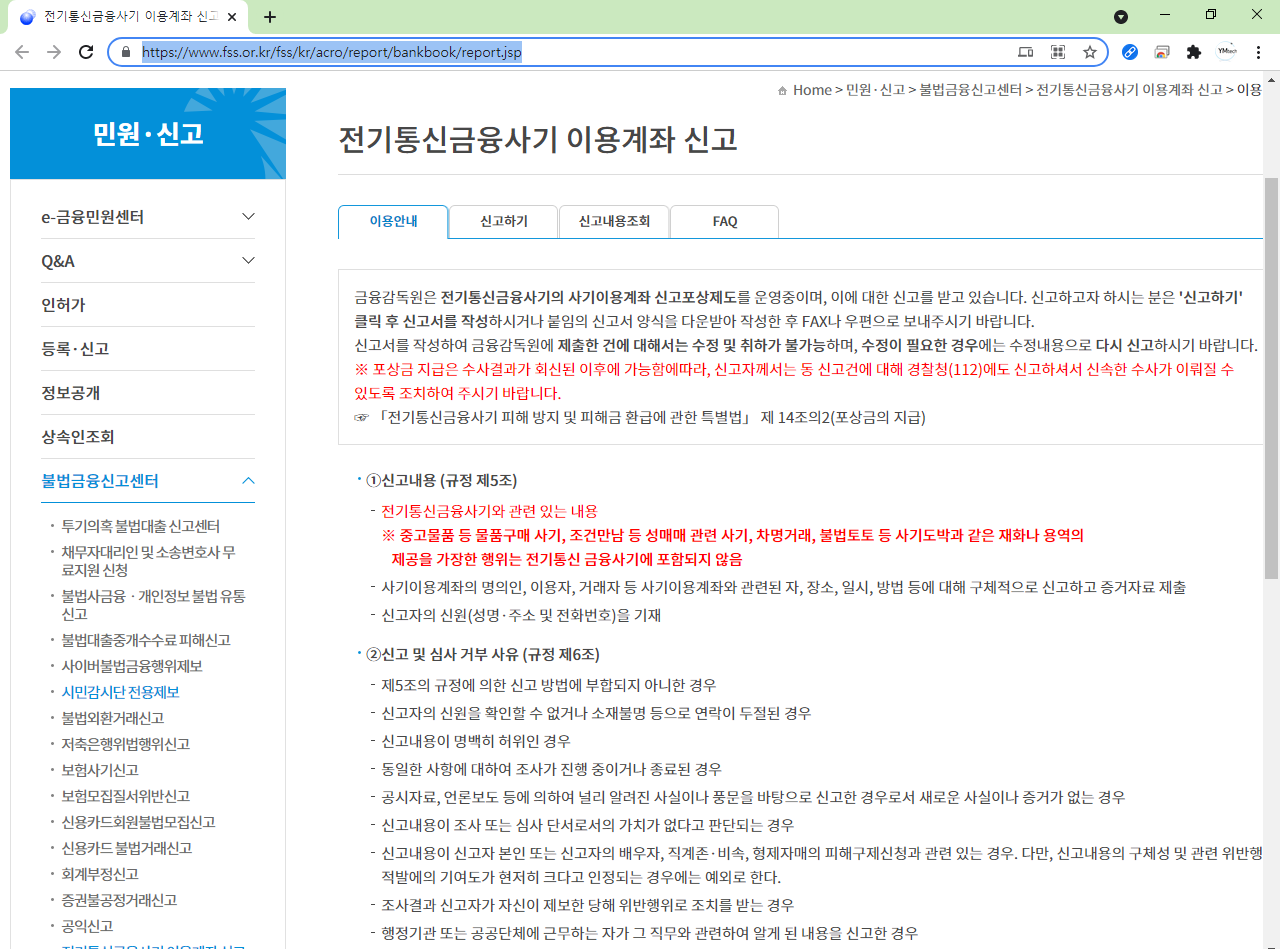Viewport: 1280px width, 949px height.
Task: Open the 정보공개 sidebar item
Action: click(x=71, y=393)
